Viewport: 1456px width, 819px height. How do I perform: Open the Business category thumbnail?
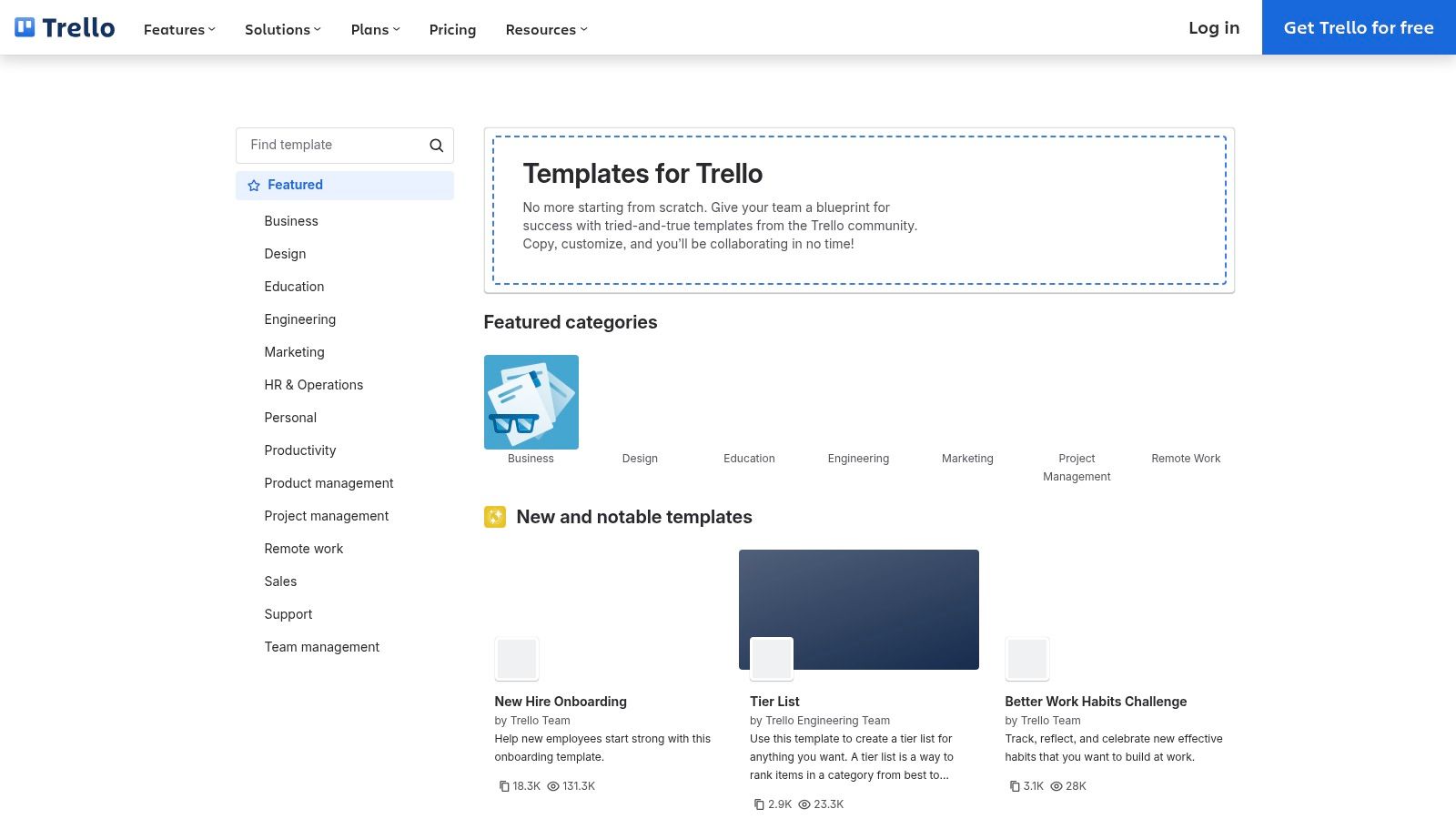click(531, 402)
